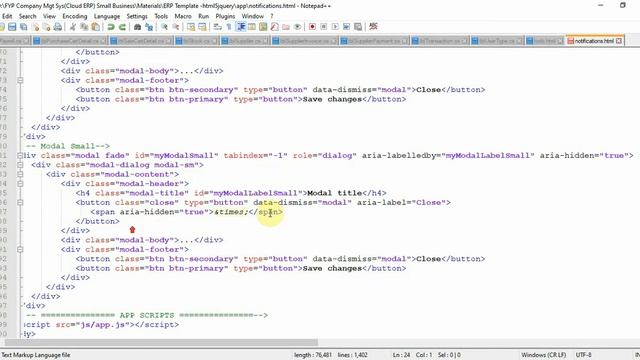Screen dimensions: 640x360
Task: Click the Save file toolbar icon
Action: tap(12, 27)
